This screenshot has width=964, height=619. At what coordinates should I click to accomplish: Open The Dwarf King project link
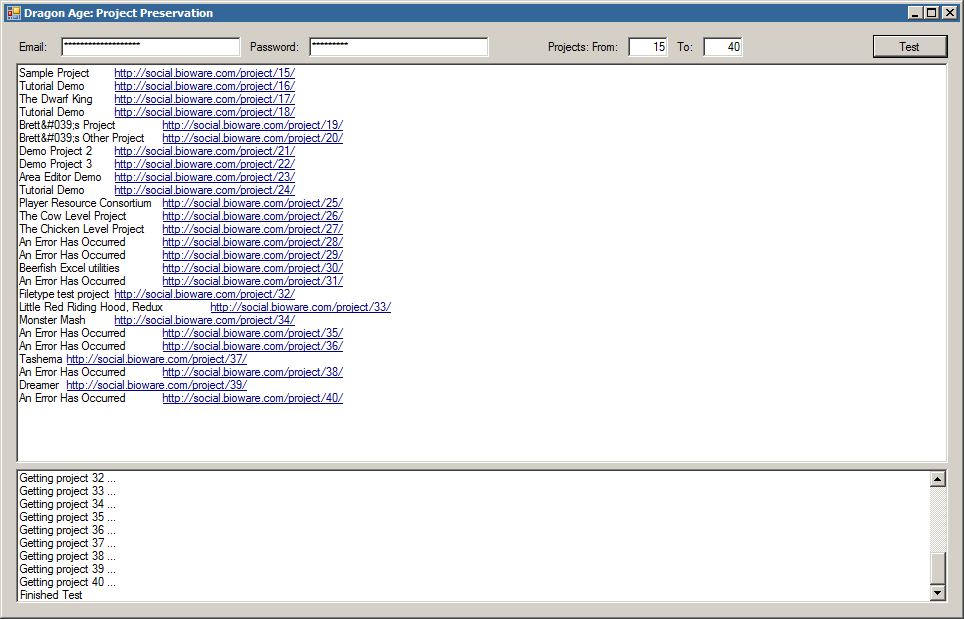[204, 99]
